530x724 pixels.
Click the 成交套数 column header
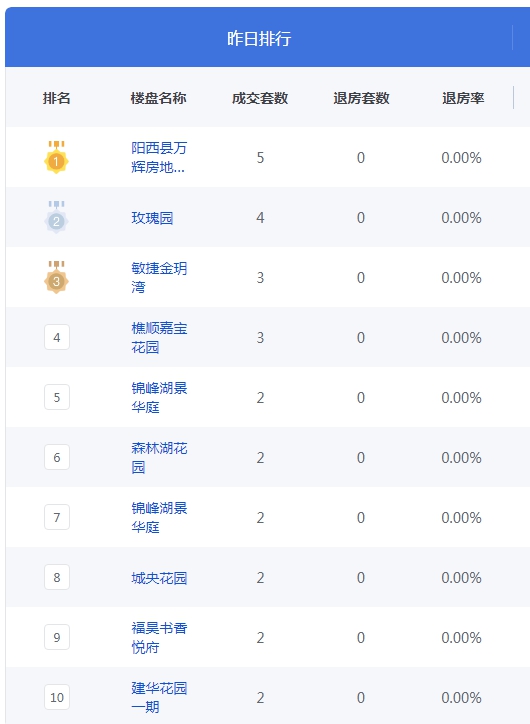260,98
